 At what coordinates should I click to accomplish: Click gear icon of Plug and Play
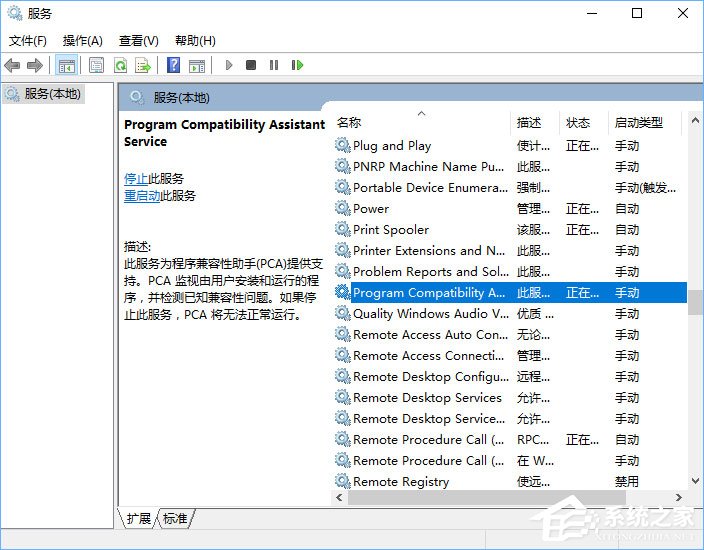point(343,145)
